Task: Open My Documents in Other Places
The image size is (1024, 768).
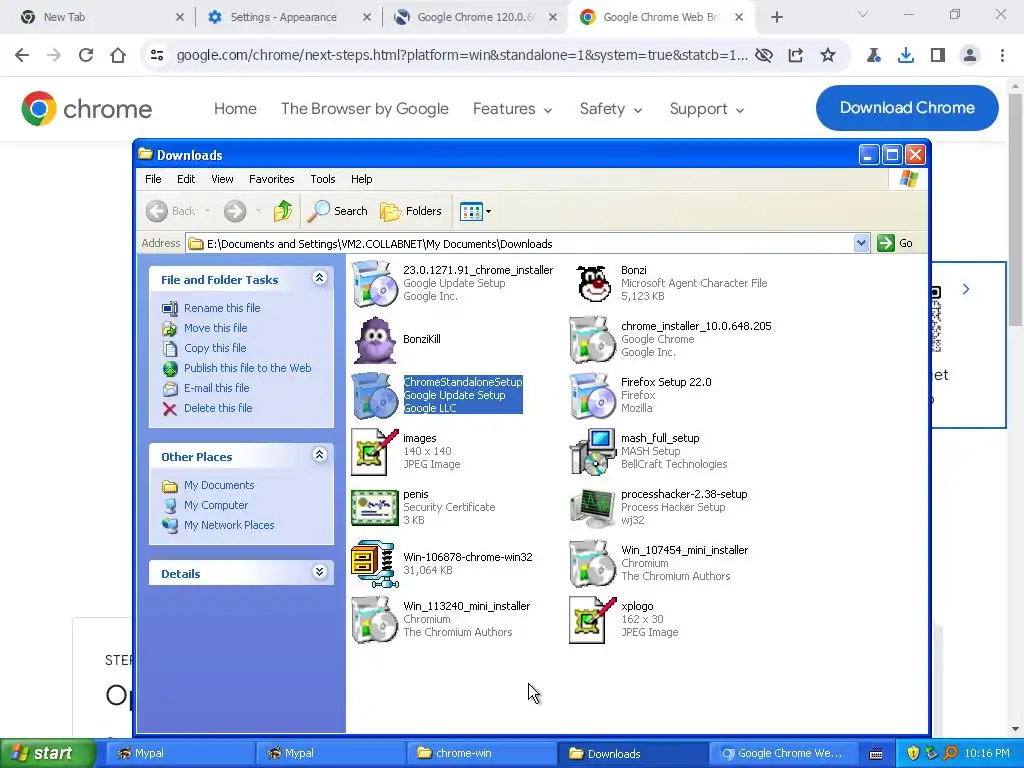Action: [219, 485]
